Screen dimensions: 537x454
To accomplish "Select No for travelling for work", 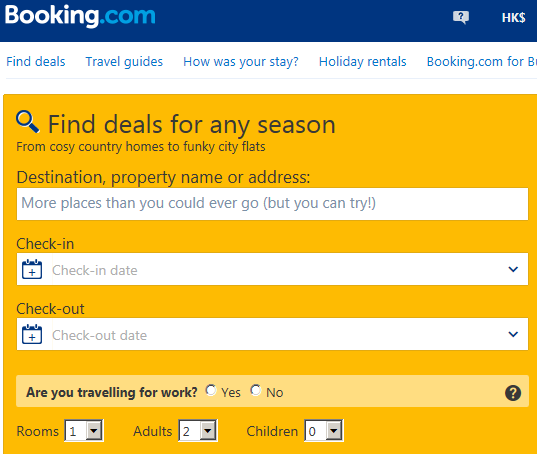I will click(x=256, y=390).
